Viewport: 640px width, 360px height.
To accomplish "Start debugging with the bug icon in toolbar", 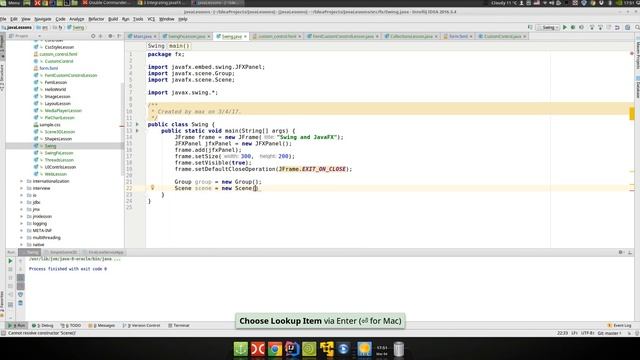I will click(x=573, y=27).
